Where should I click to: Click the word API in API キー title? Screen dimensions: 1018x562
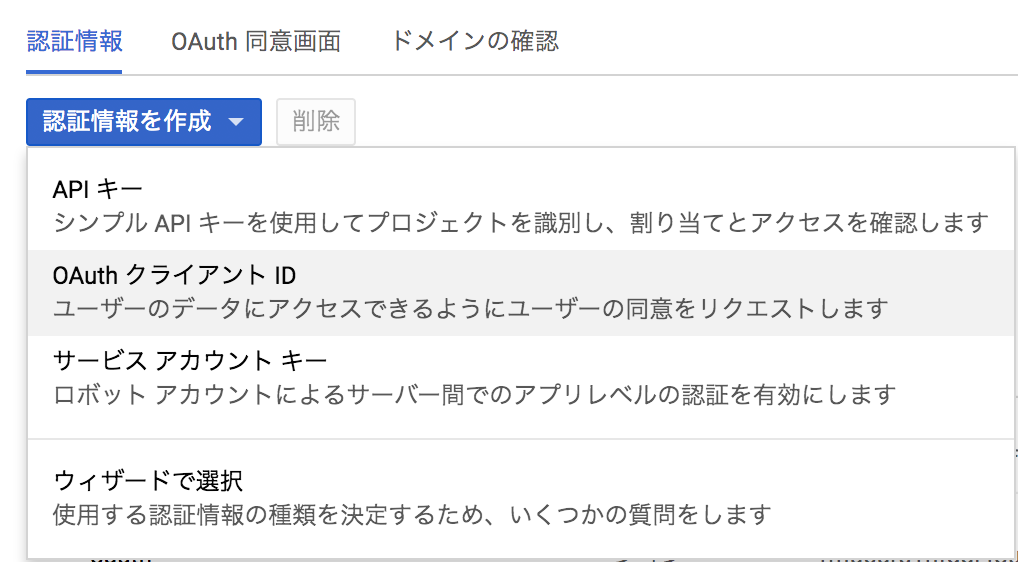pos(69,190)
